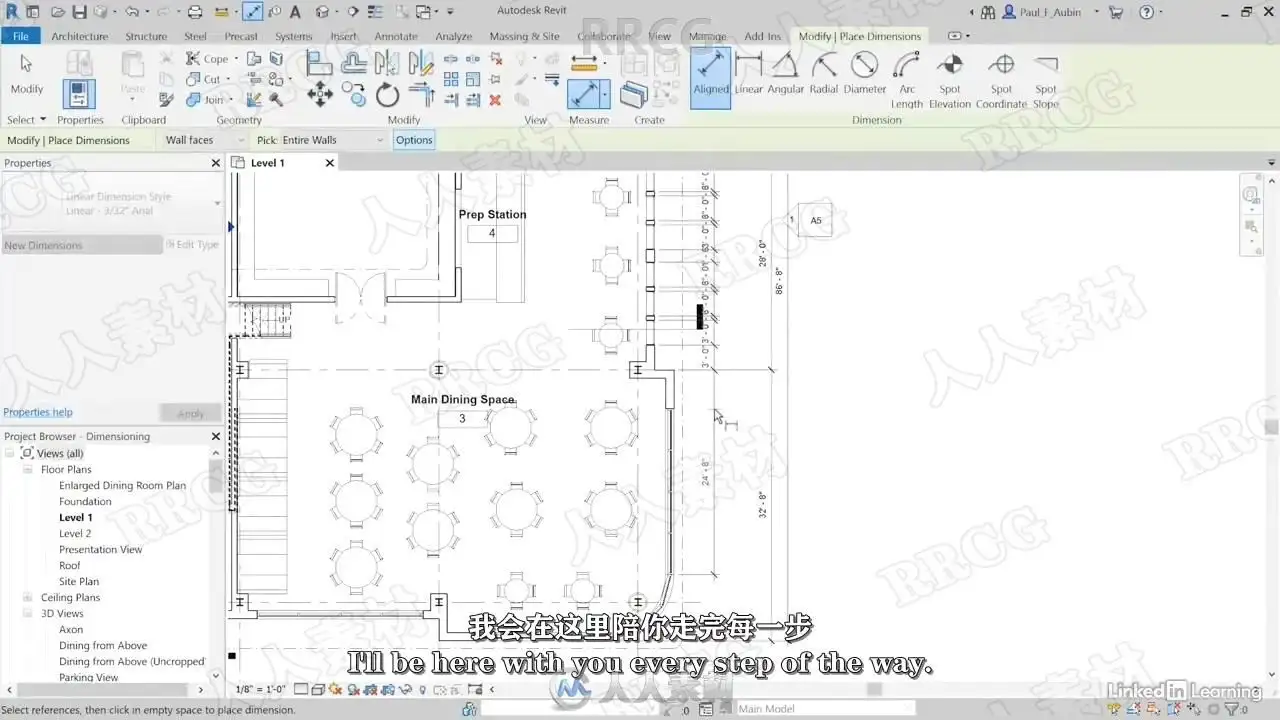
Task: Click the Offset tool icon
Action: coord(353,62)
